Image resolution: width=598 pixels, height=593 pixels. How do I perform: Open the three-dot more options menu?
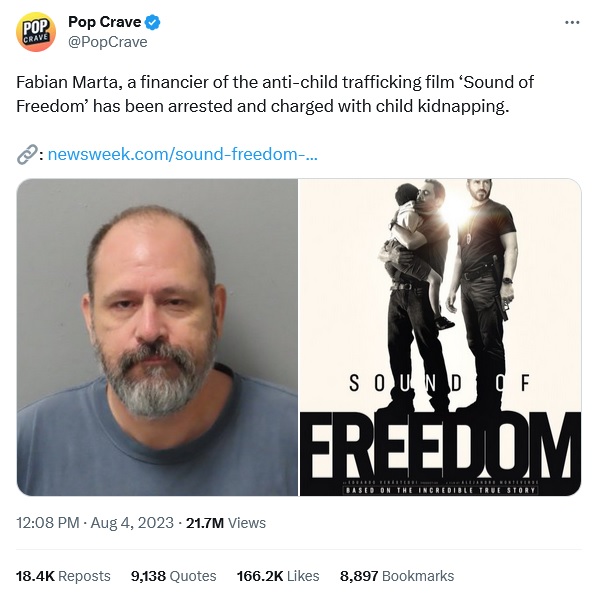572,22
